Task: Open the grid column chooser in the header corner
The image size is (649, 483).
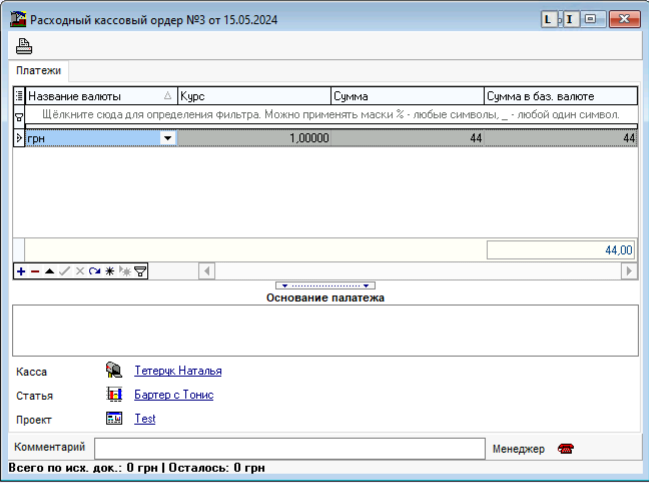Action: (19, 97)
